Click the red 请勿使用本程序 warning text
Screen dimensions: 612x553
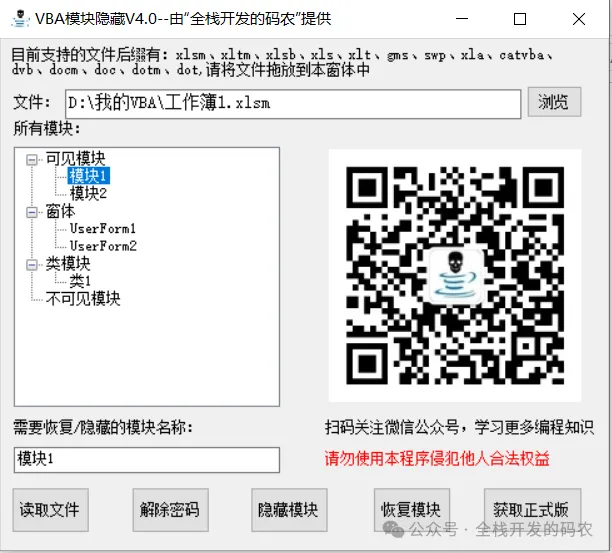tap(437, 459)
